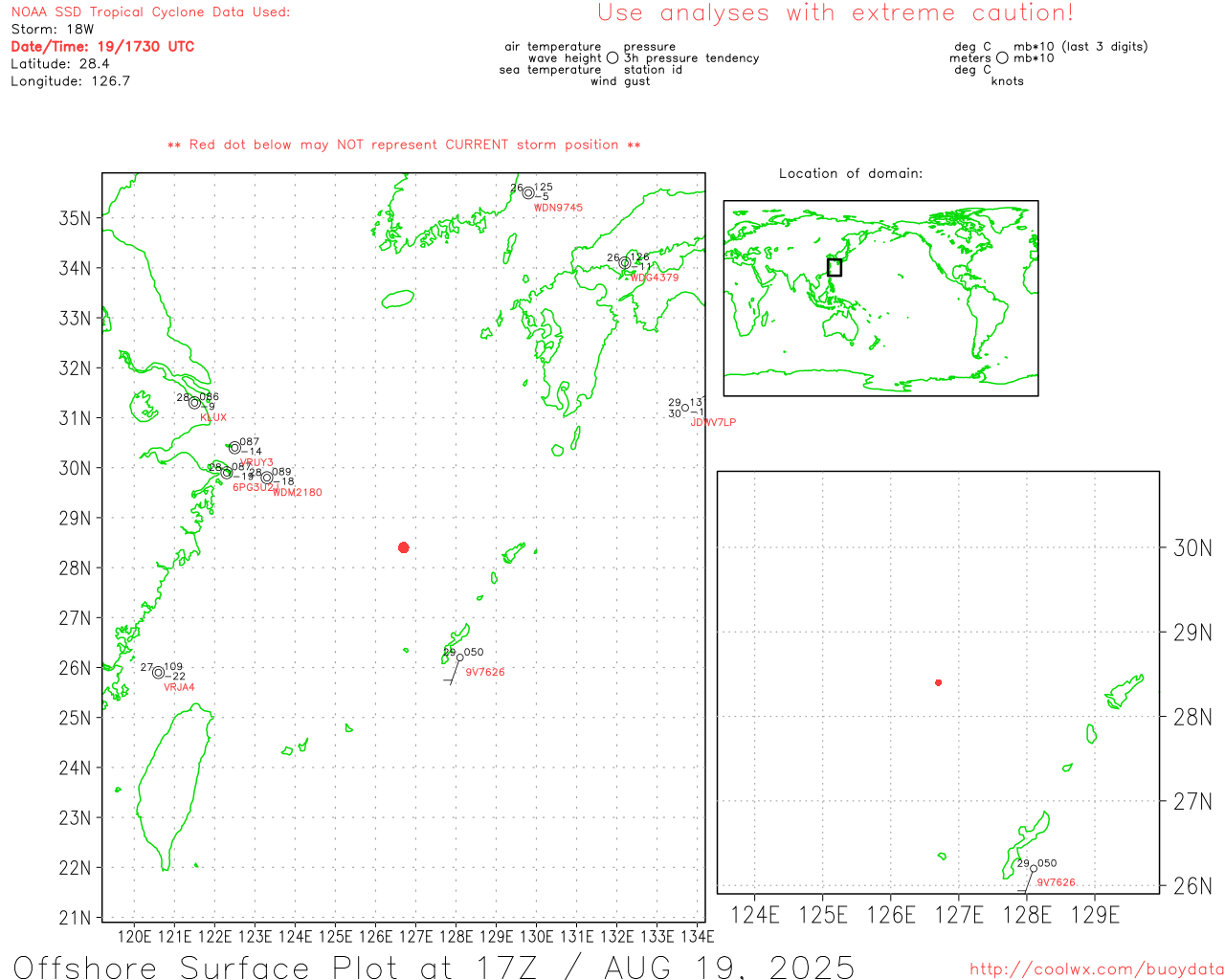
Task: Click the Longitude: 126.7 text
Action: pyautogui.click(x=70, y=81)
